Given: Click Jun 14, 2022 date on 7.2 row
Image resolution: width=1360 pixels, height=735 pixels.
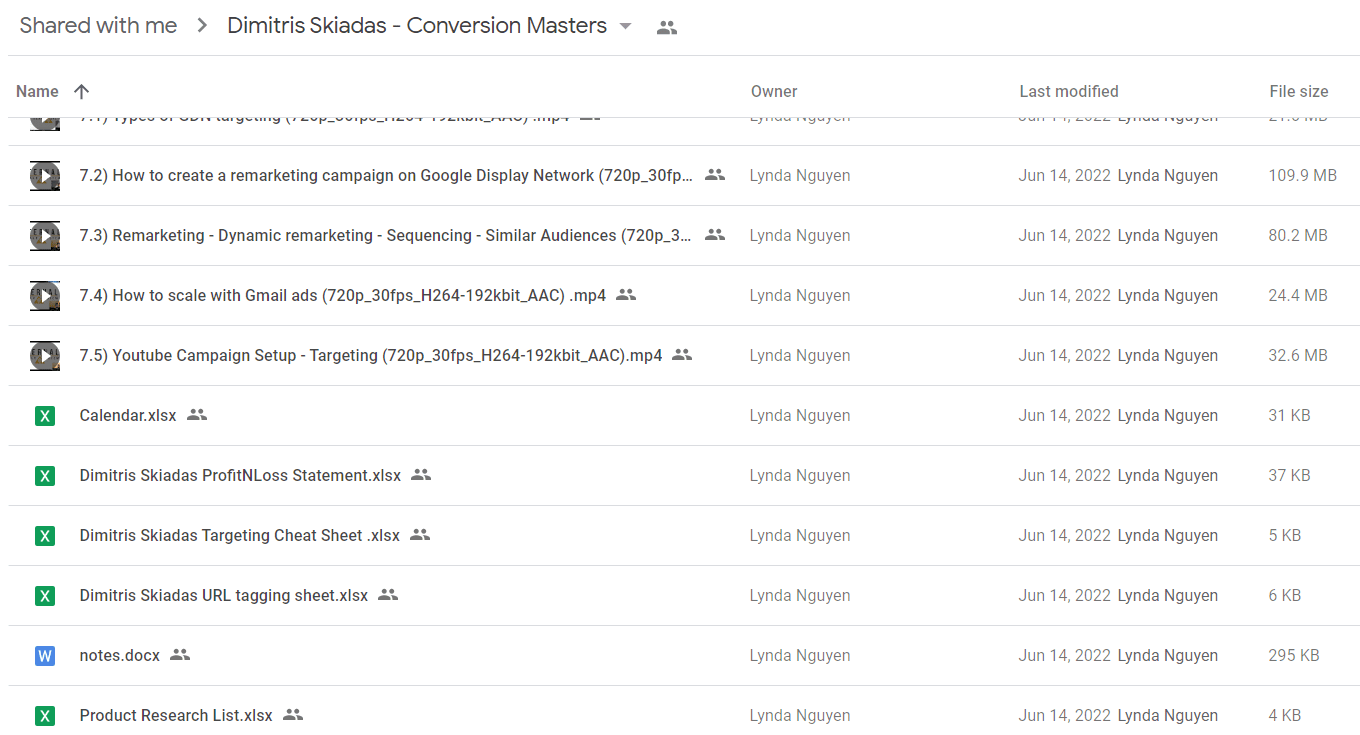Looking at the screenshot, I should pyautogui.click(x=1065, y=176).
